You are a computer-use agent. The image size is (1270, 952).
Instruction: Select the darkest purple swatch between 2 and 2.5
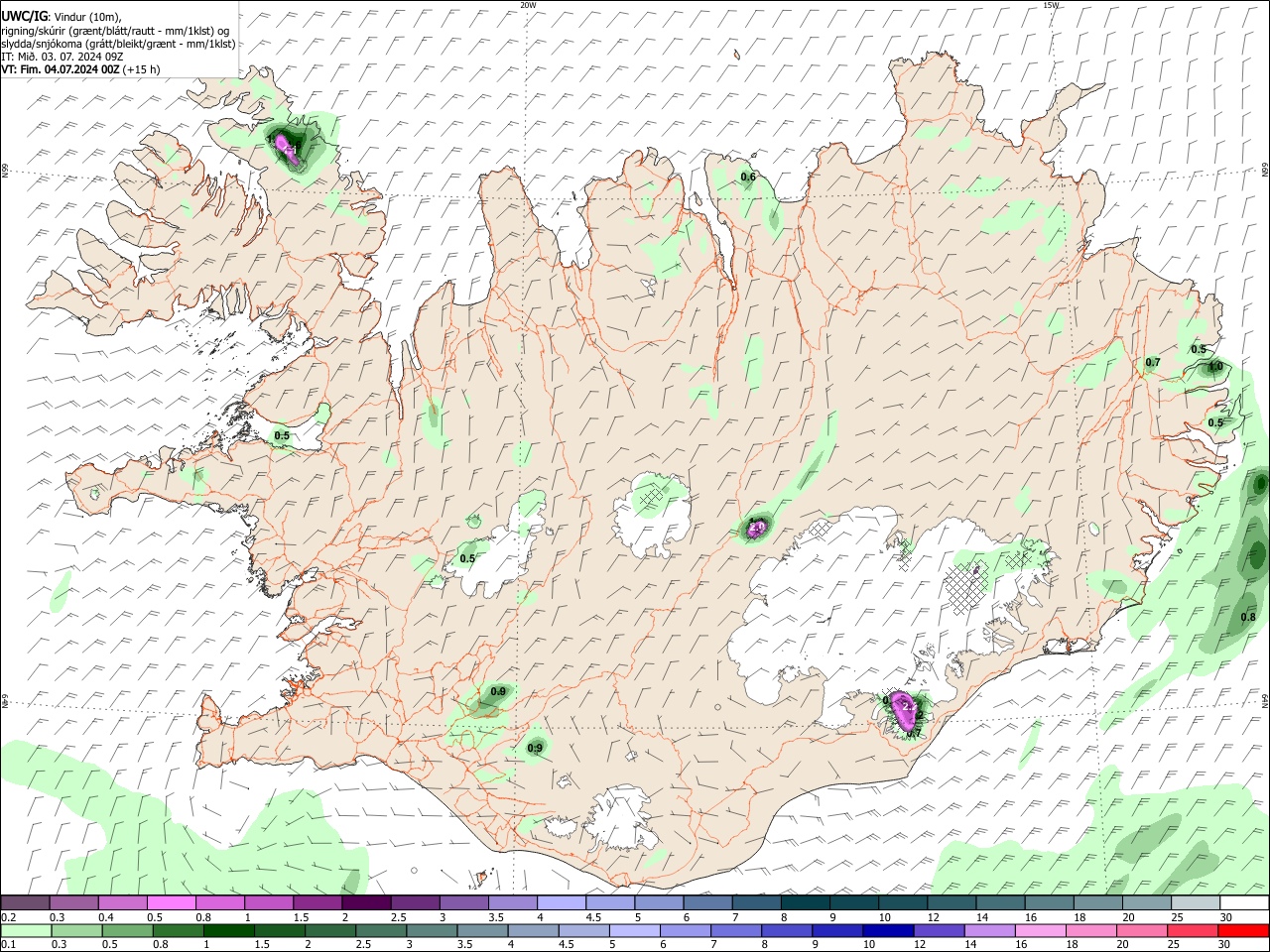point(366,902)
